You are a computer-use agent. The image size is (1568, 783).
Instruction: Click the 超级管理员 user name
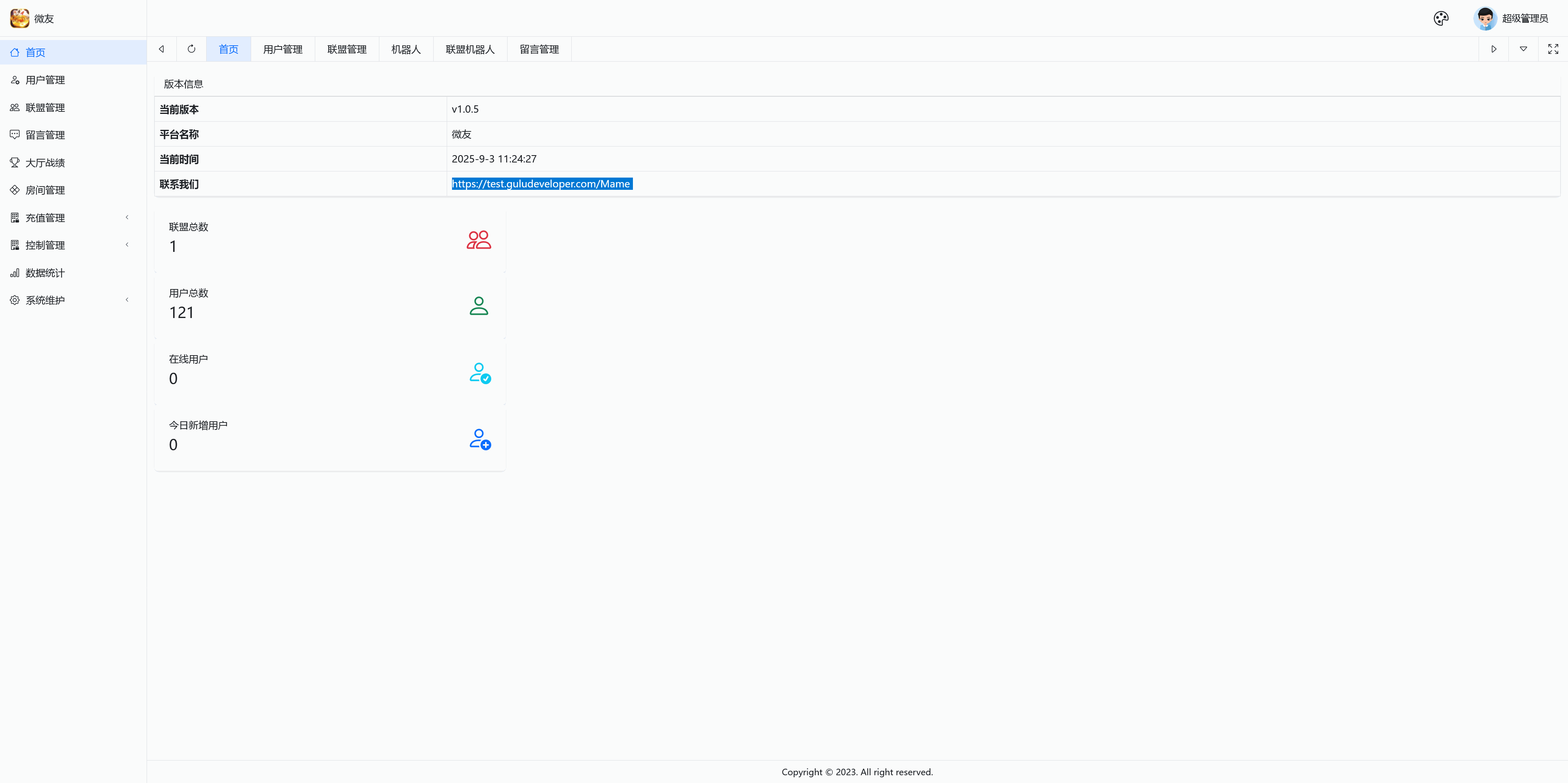(1524, 18)
